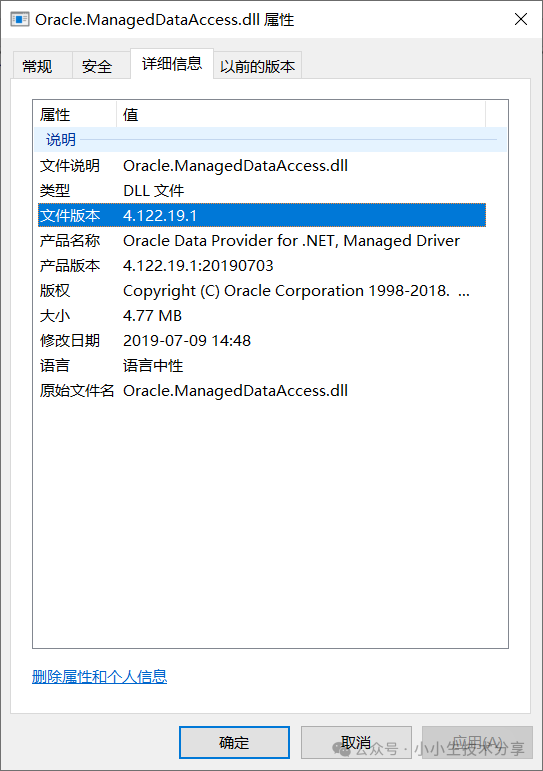Click the highlighted 文件版本 4.122.19.1 row
Viewport: 543px width, 771px height.
262,215
